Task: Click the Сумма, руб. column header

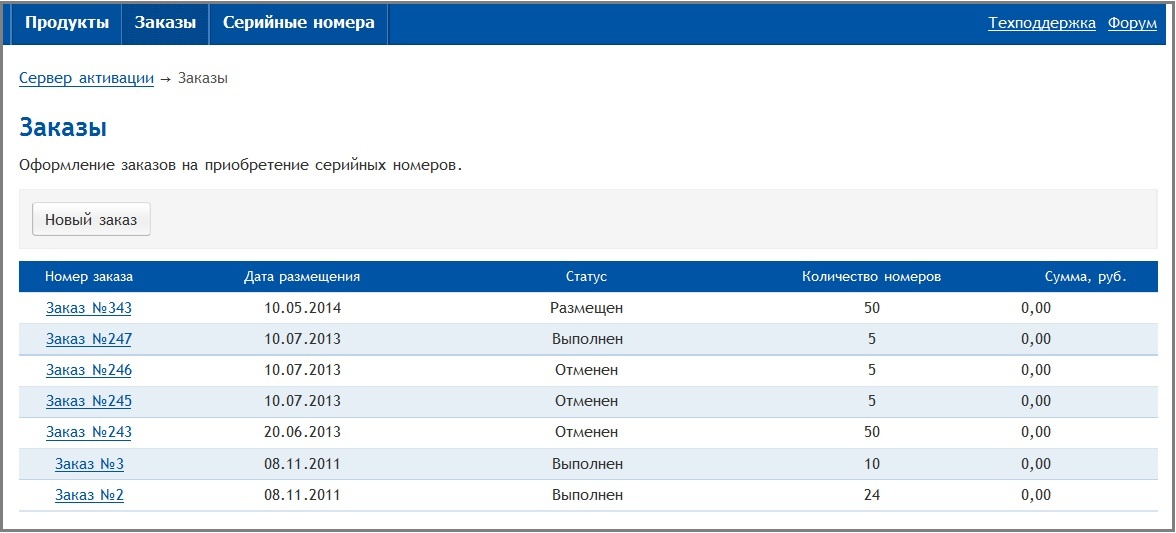Action: click(1085, 277)
